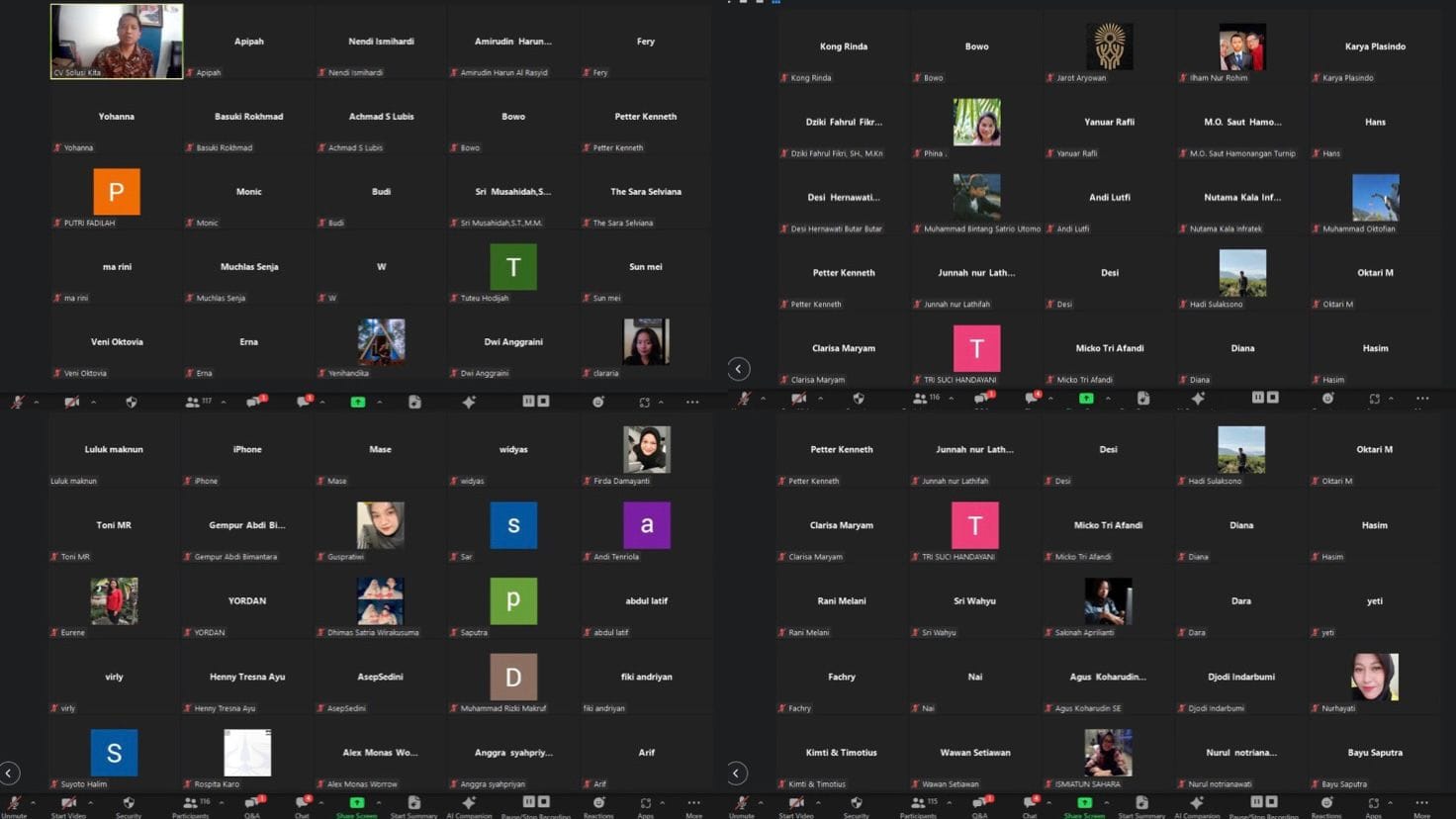
Task: Expand Share Screen options arrow in bottom-left window
Action: (378, 802)
